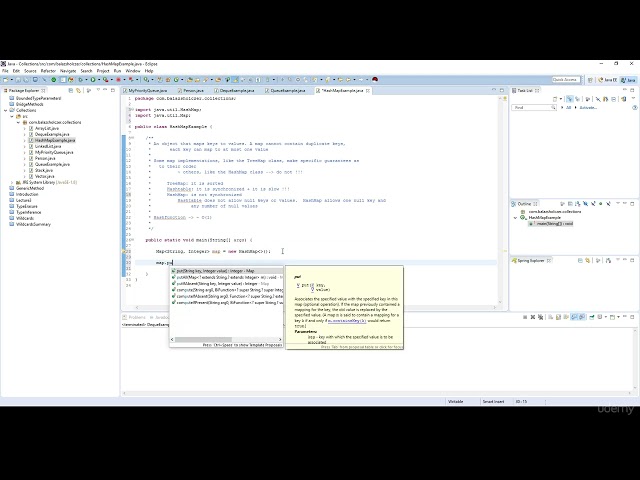Click the Debug bug toolbar icon
640x480 pixels.
click(80, 80)
